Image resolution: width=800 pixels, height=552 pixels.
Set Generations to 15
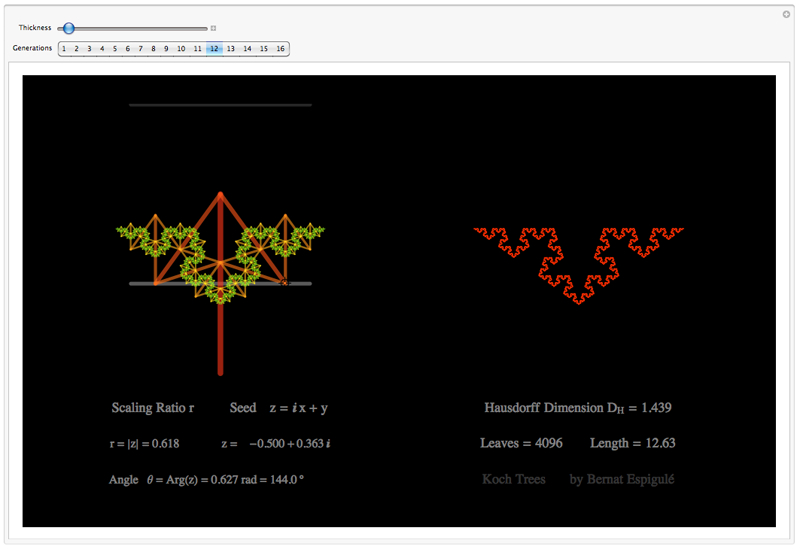[264, 48]
